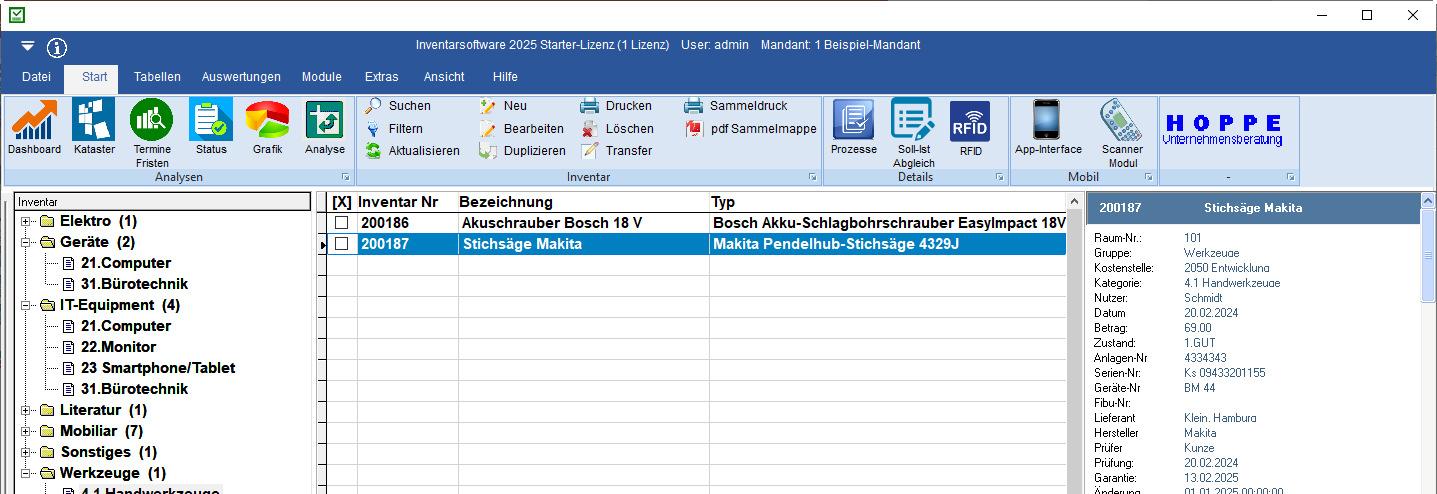Image resolution: width=1437 pixels, height=494 pixels.
Task: Select 21.Computer under Geräte
Action: pyautogui.click(x=126, y=263)
